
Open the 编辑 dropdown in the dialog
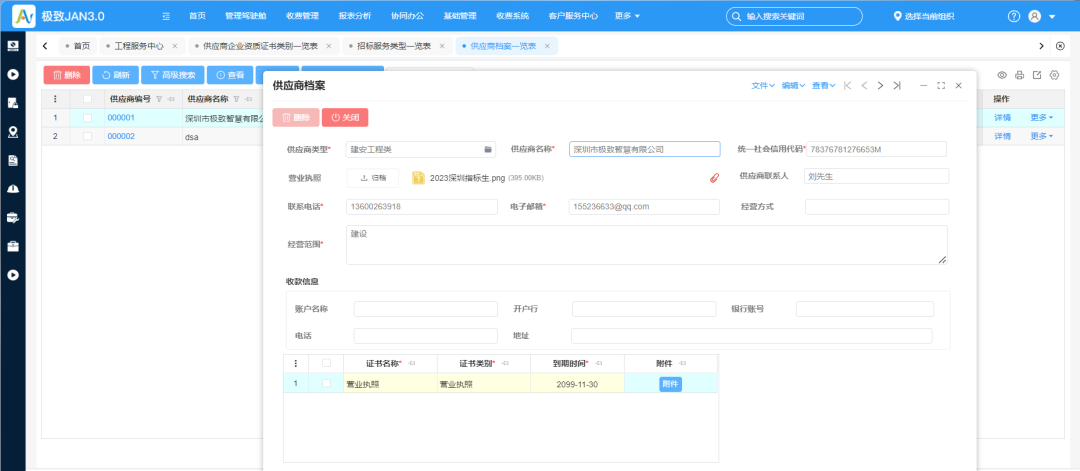[793, 85]
